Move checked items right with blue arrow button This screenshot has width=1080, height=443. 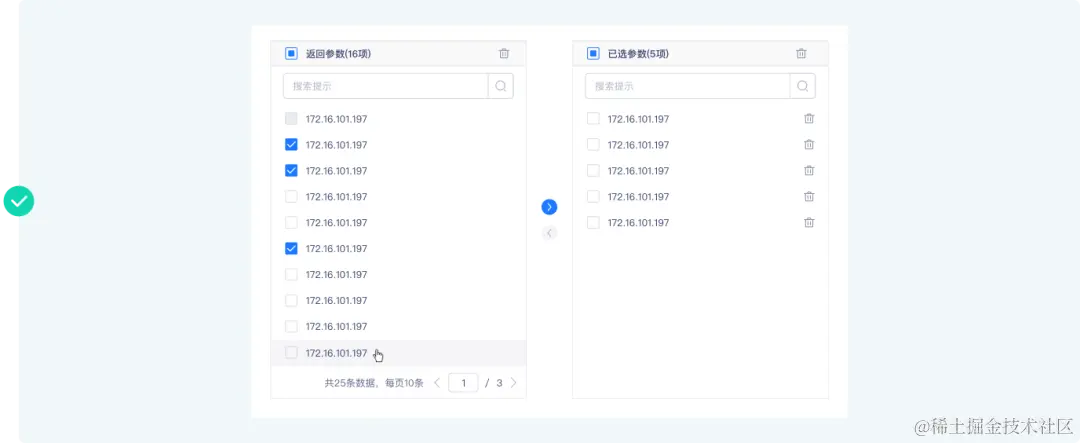[549, 207]
